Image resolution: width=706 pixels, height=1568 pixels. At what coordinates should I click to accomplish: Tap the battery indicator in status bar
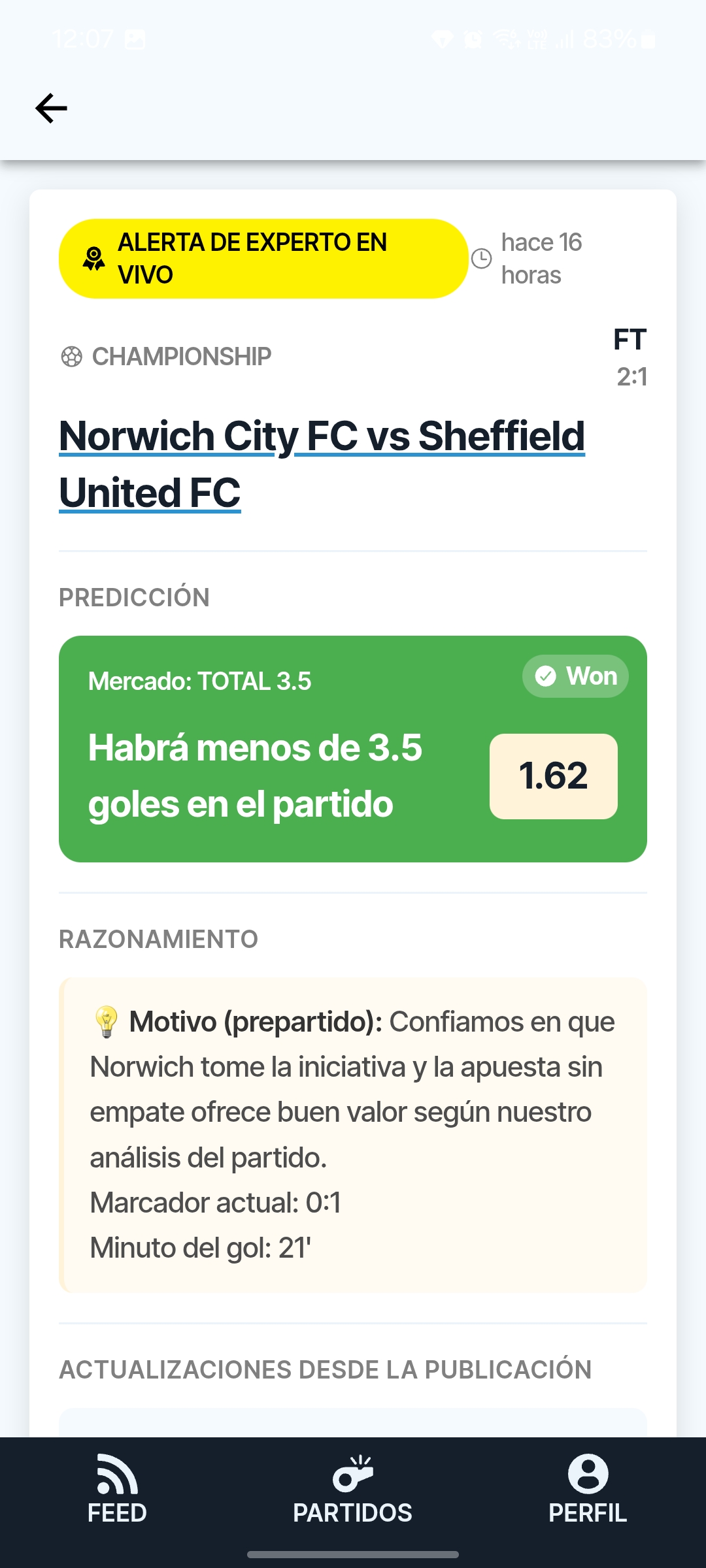tap(648, 40)
